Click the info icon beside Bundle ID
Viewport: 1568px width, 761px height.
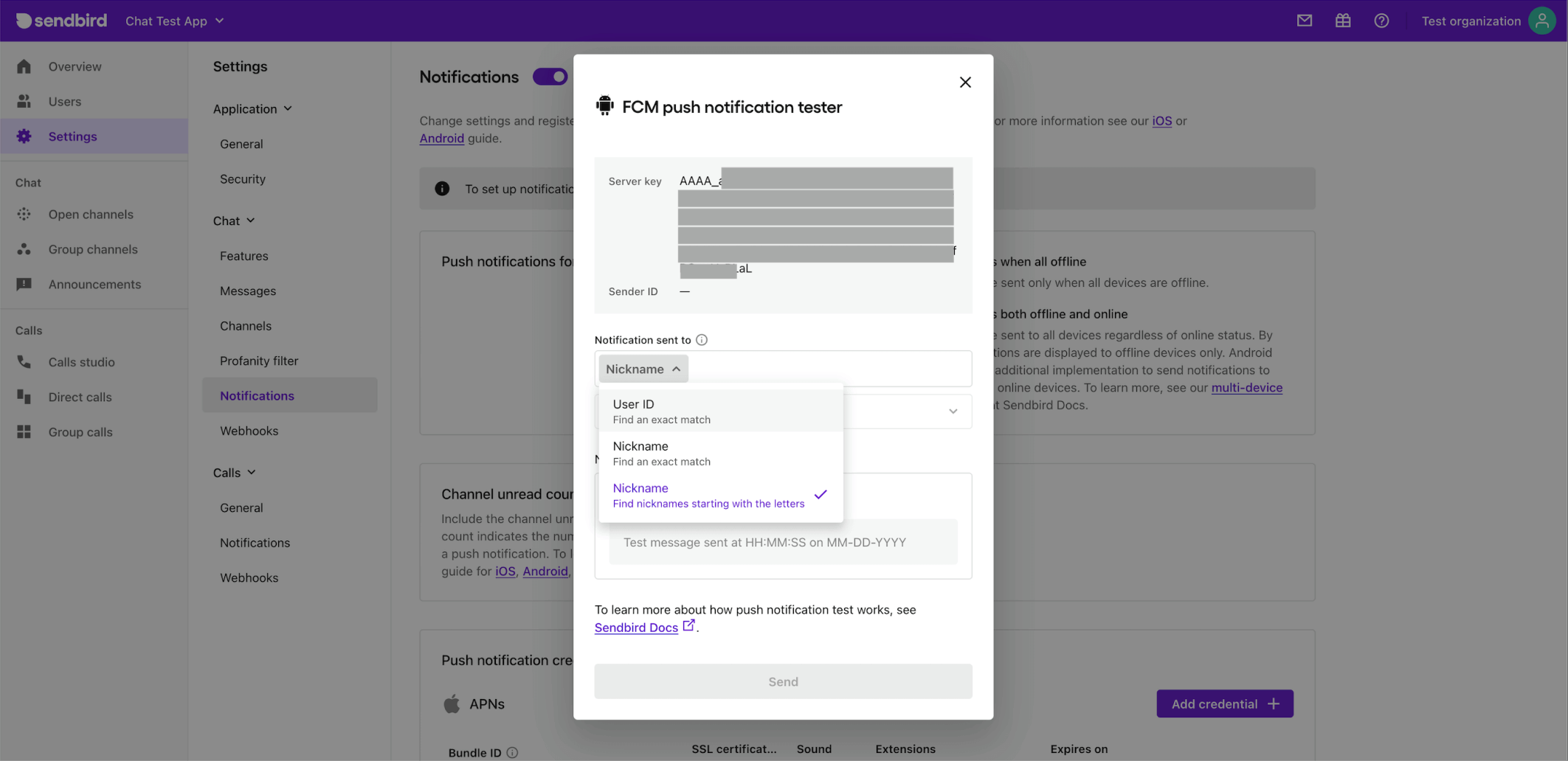click(512, 753)
